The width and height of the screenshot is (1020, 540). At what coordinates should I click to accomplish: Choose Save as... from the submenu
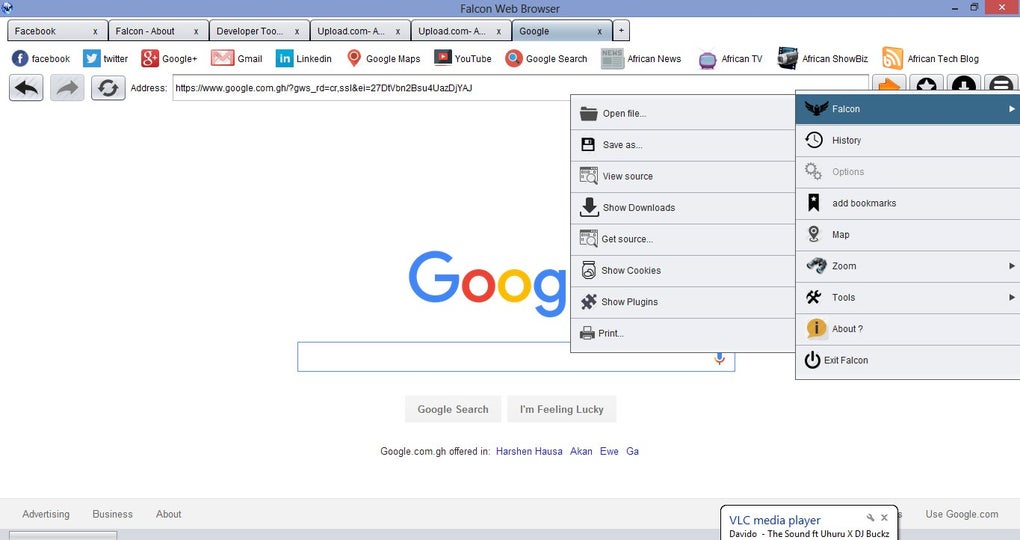point(683,144)
